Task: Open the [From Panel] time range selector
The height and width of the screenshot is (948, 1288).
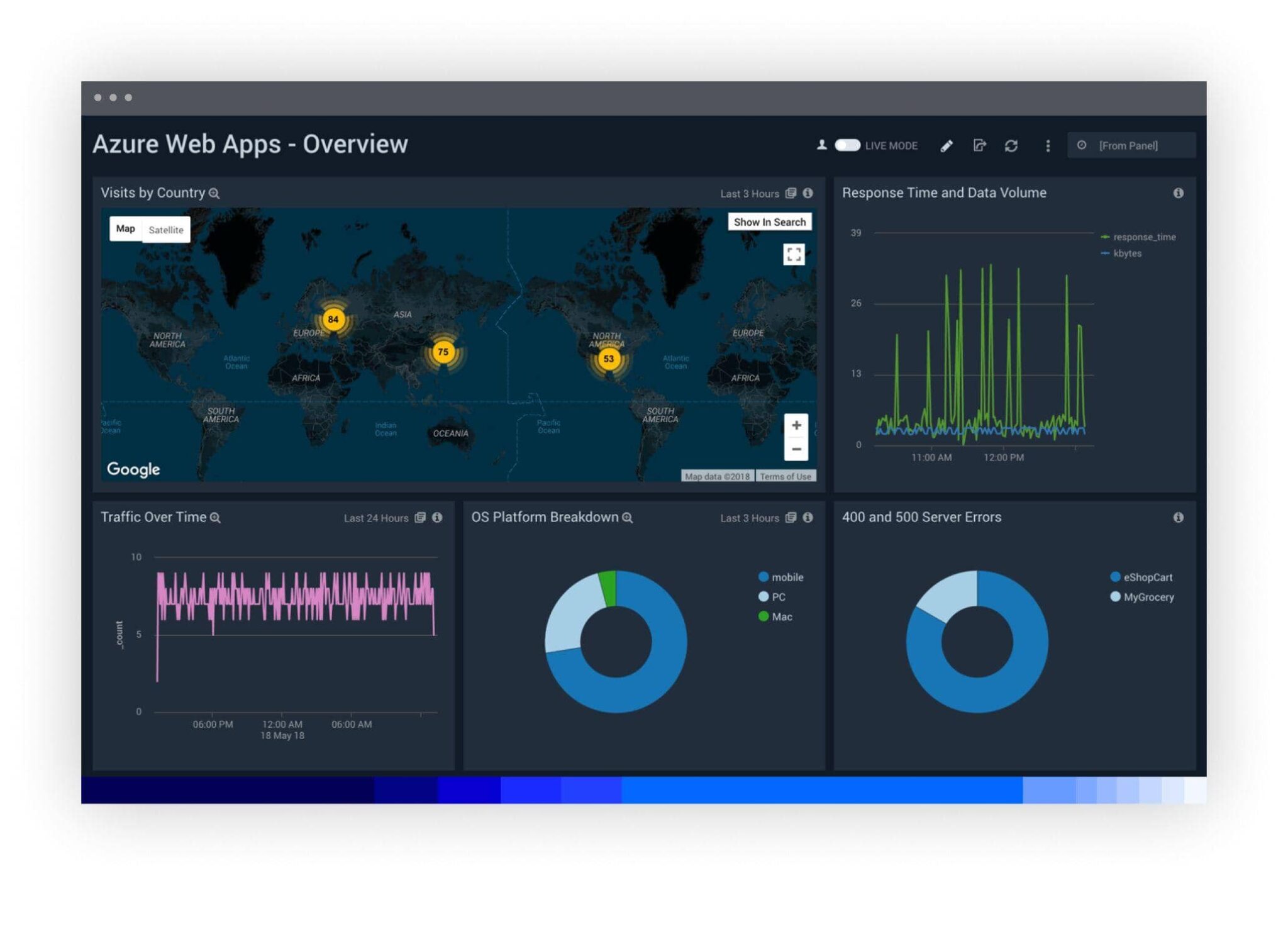Action: pyautogui.click(x=1129, y=145)
